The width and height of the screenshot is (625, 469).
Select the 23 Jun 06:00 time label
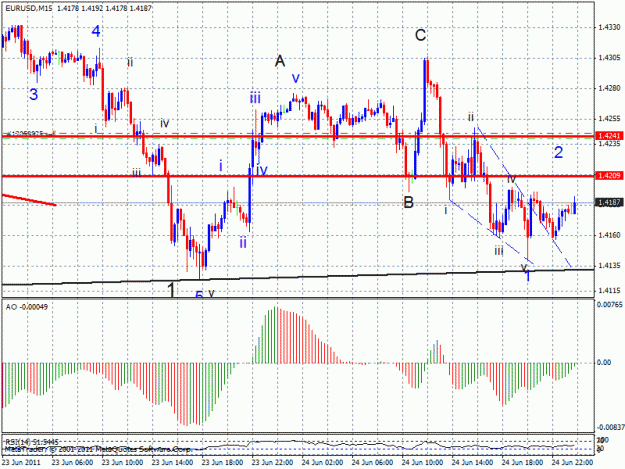click(x=72, y=463)
